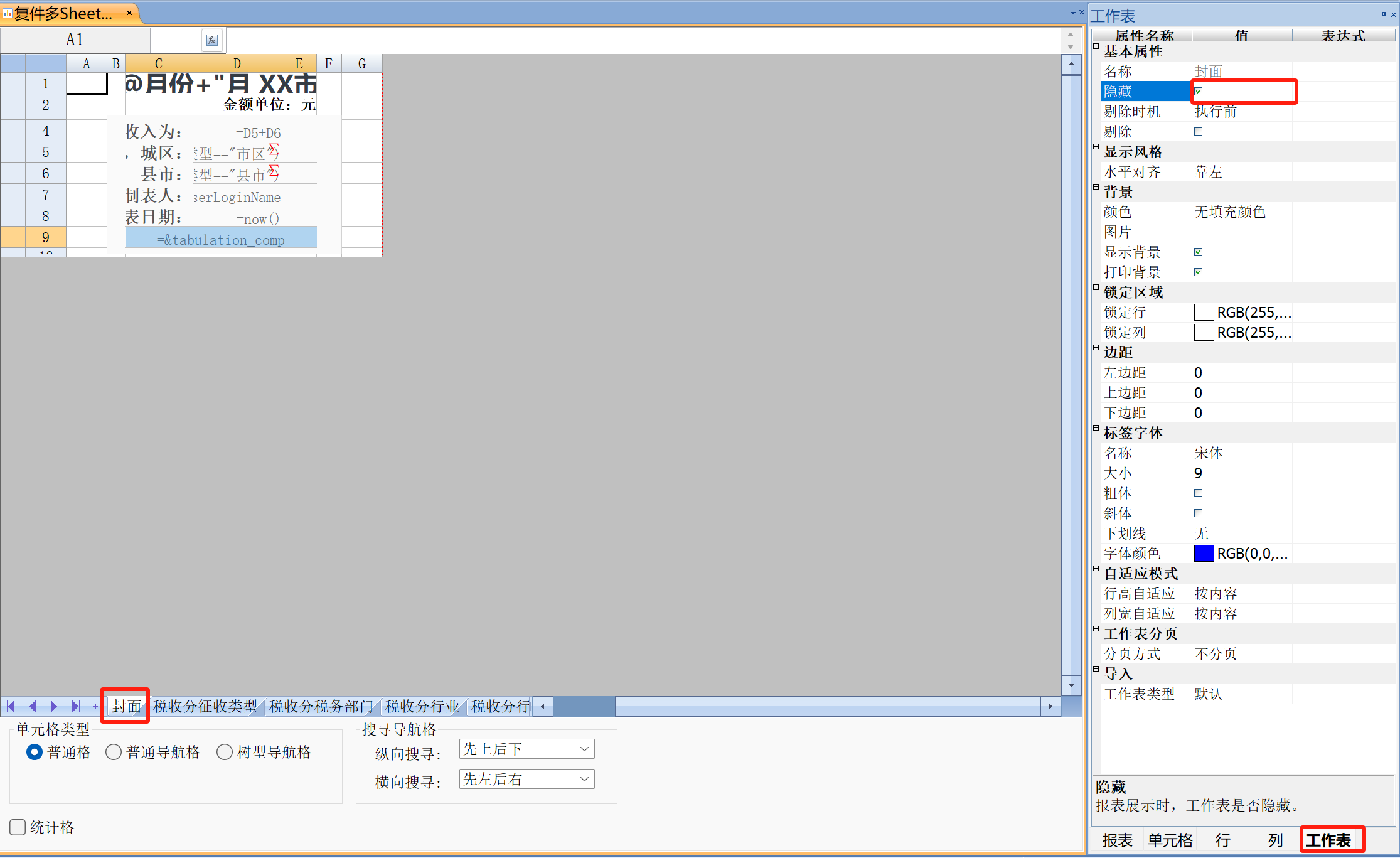Jump to first sheet tab arrow

tap(11, 706)
